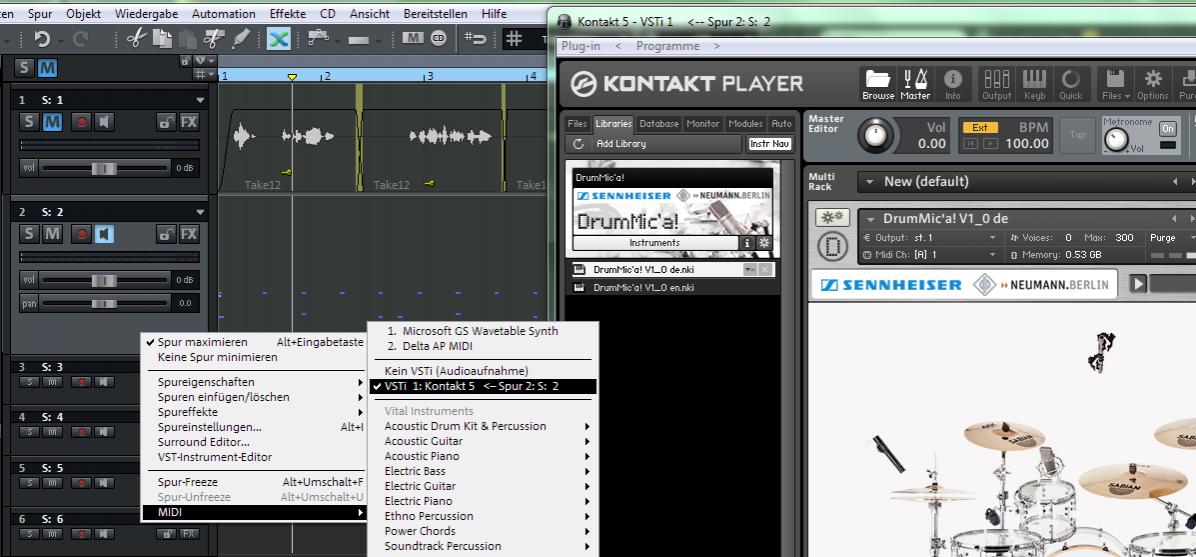1196x557 pixels.
Task: Show the Keyb keyboard in Kontakt
Action: coord(1034,84)
